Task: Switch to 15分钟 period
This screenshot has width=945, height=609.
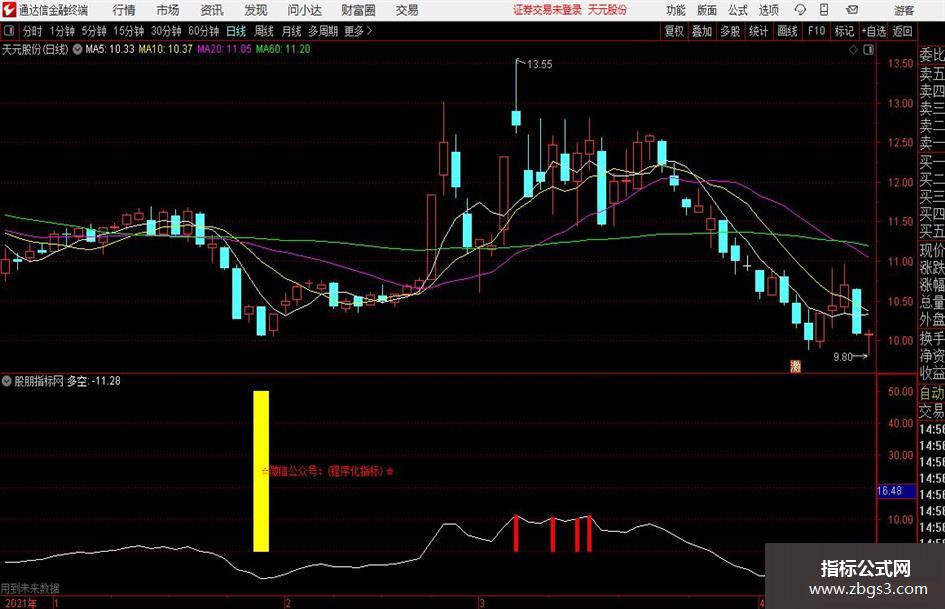Action: click(129, 31)
